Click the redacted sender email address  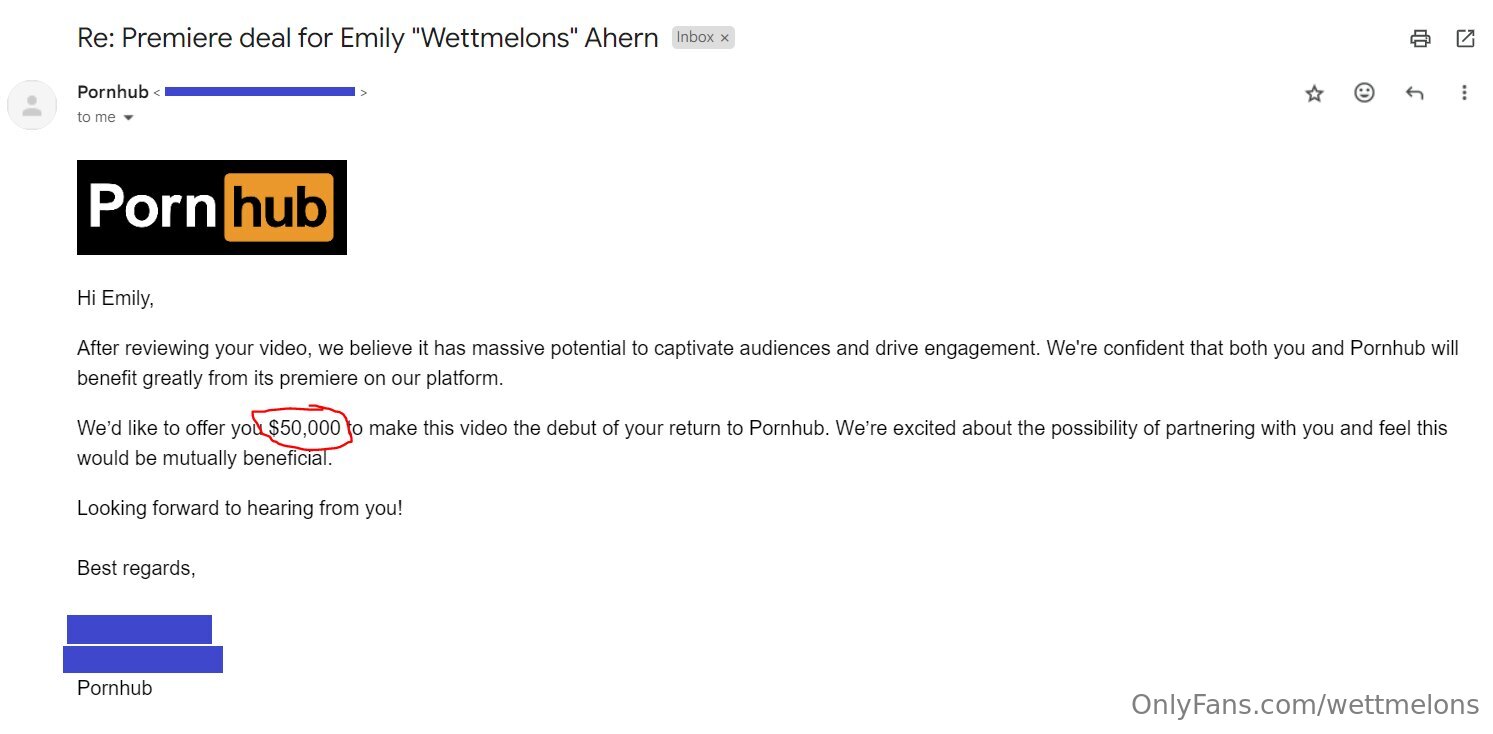[x=260, y=92]
